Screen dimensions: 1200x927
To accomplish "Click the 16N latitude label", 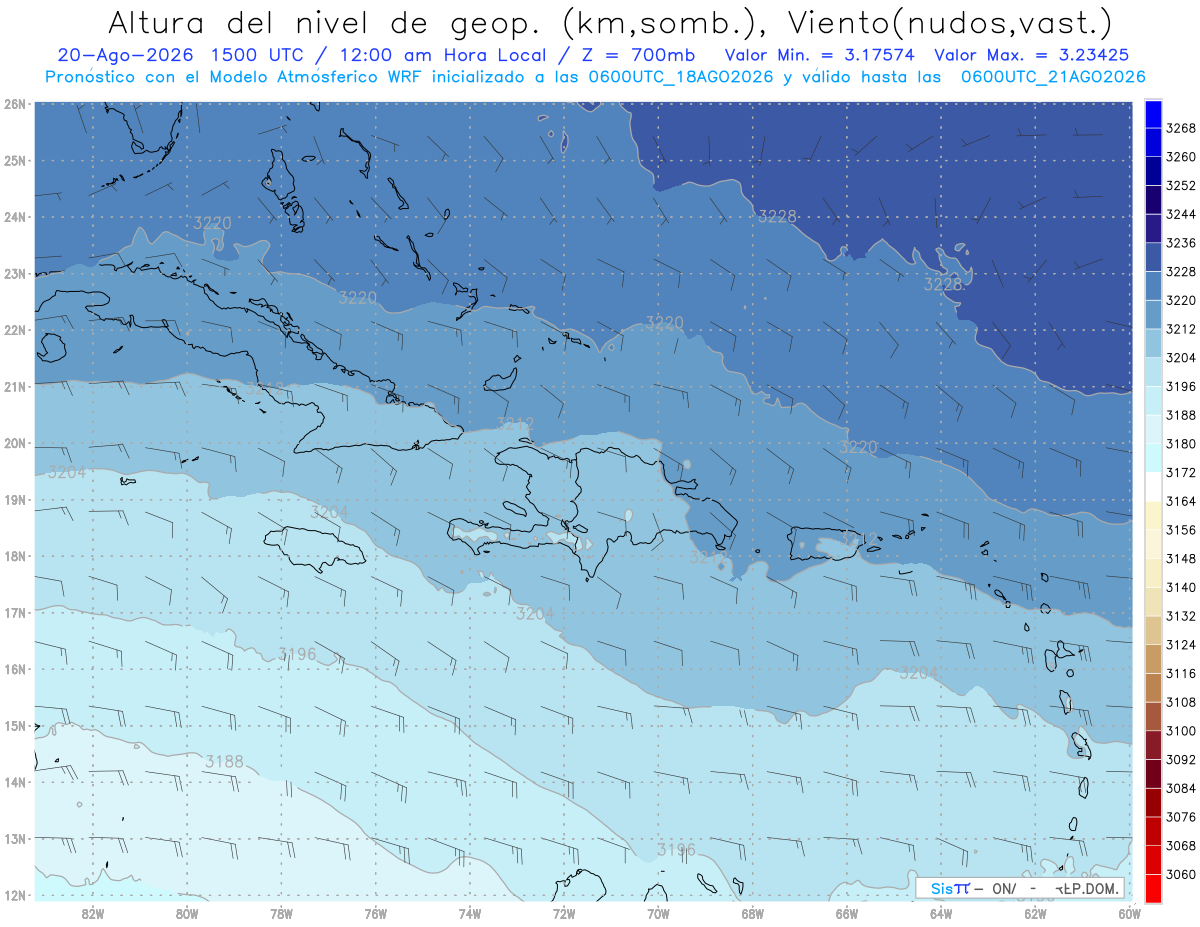I will [14, 669].
